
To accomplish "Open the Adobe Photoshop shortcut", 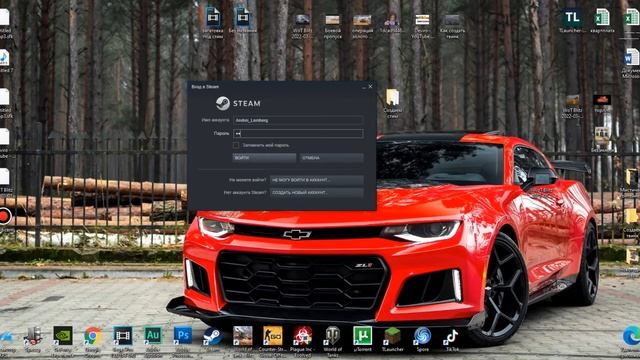I will 182,336.
